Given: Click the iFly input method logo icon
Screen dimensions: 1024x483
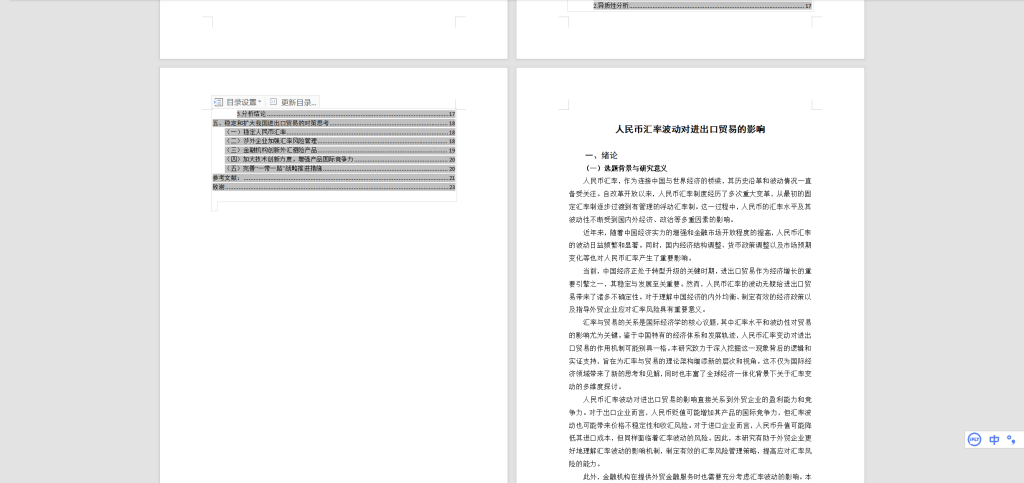Looking at the screenshot, I should click(x=974, y=439).
